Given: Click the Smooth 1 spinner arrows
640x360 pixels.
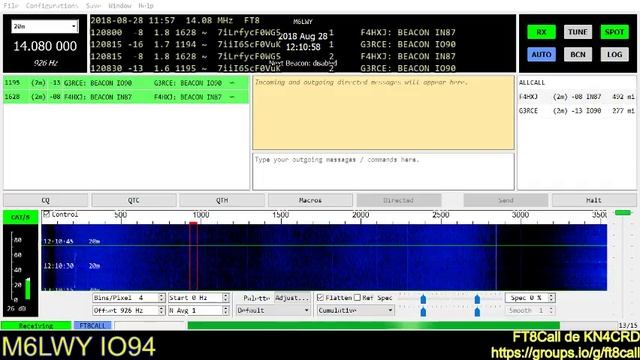Looking at the screenshot, I should pos(551,311).
